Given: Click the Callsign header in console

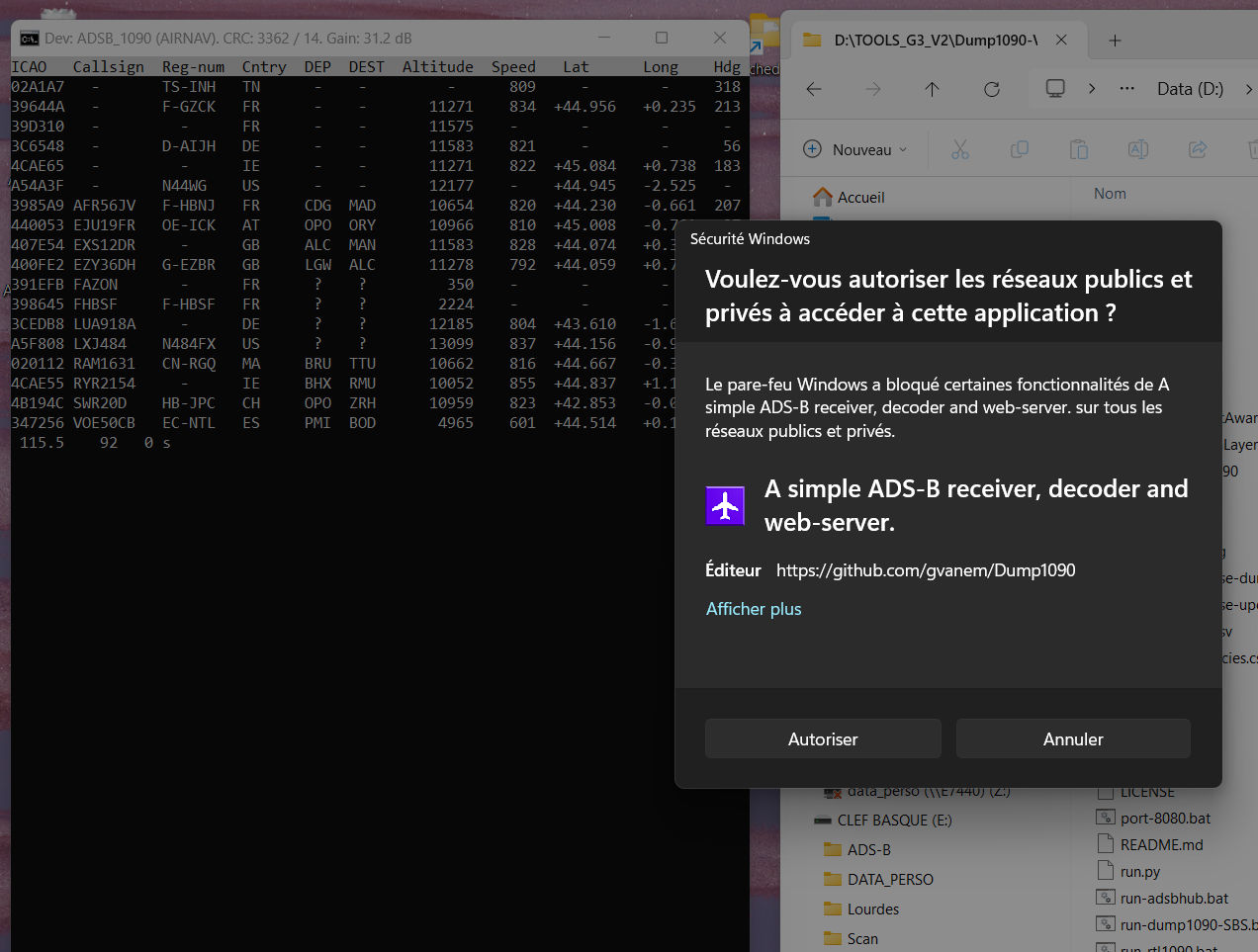Looking at the screenshot, I should [x=109, y=67].
